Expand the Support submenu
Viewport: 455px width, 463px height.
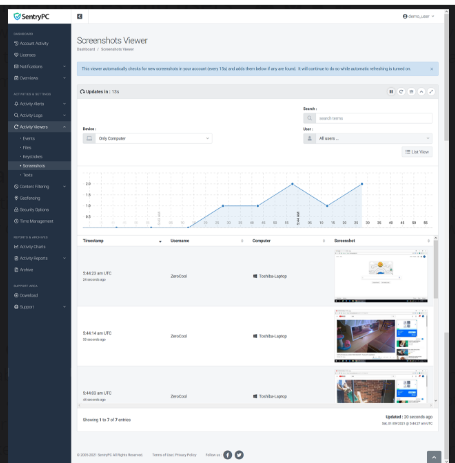pyautogui.click(x=39, y=307)
